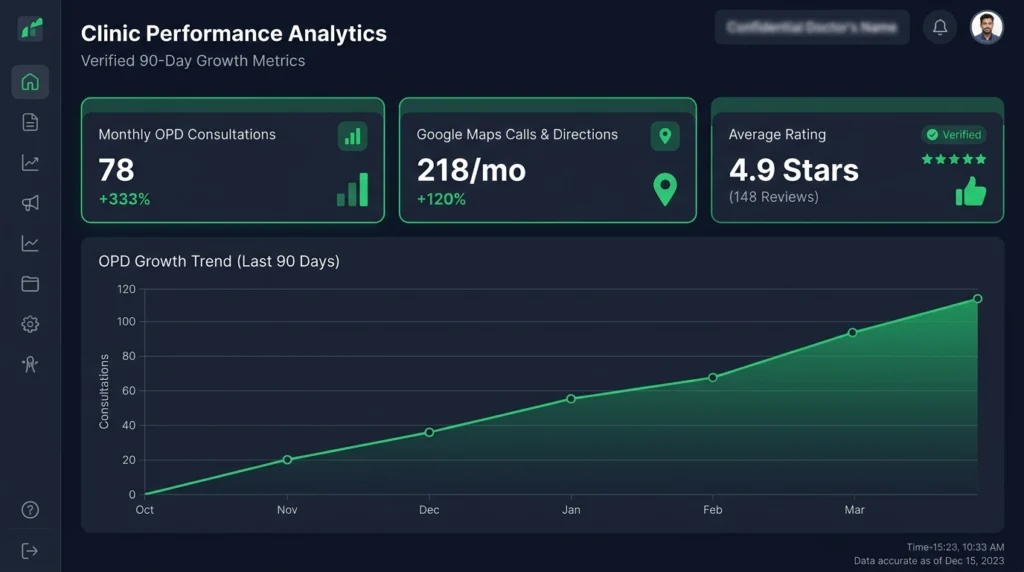Screen dimensions: 1024x572
Task: Click the +120% growth figure
Action: coord(441,199)
